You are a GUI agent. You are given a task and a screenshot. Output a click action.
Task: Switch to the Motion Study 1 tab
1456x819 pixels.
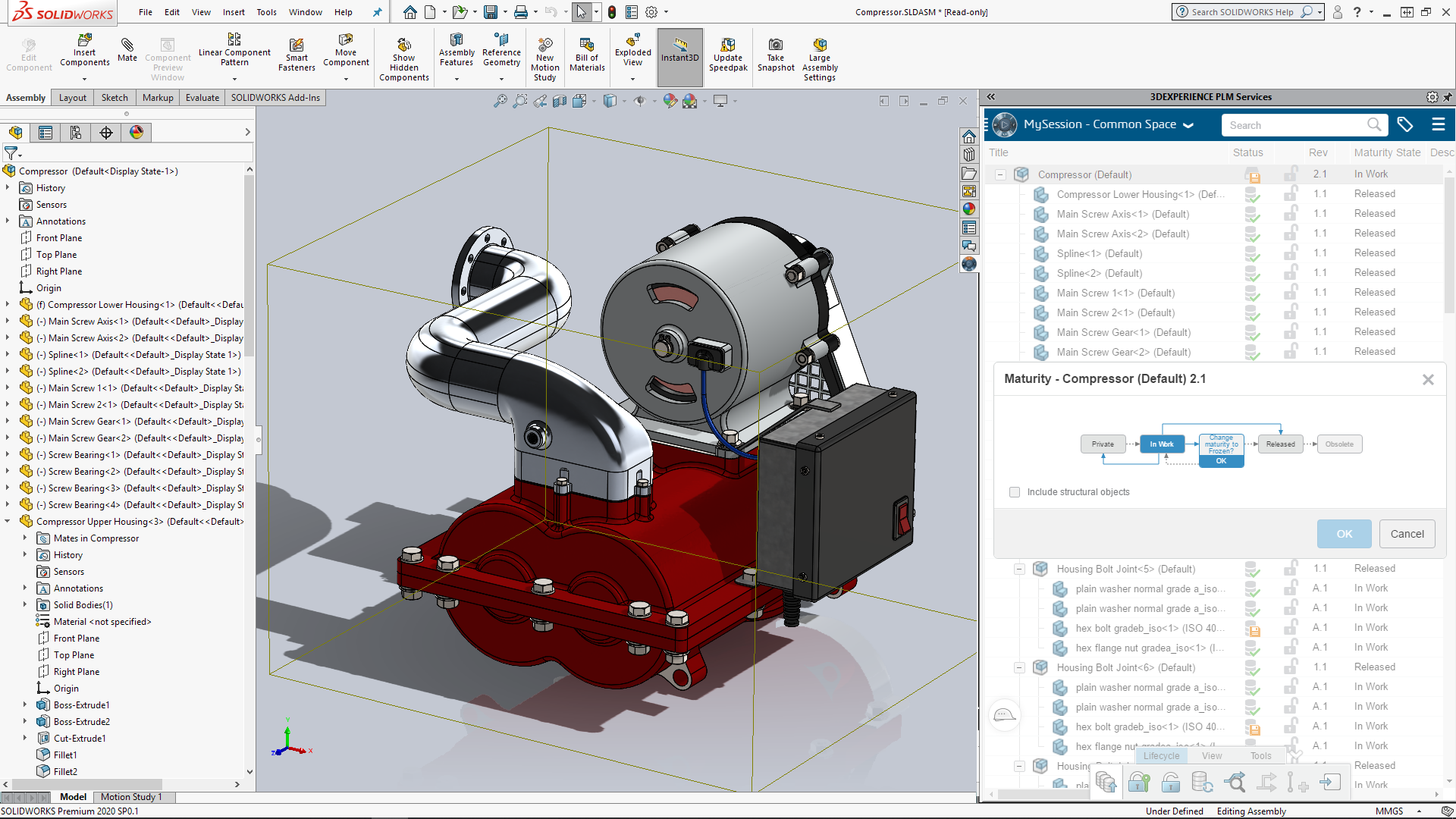[x=133, y=797]
